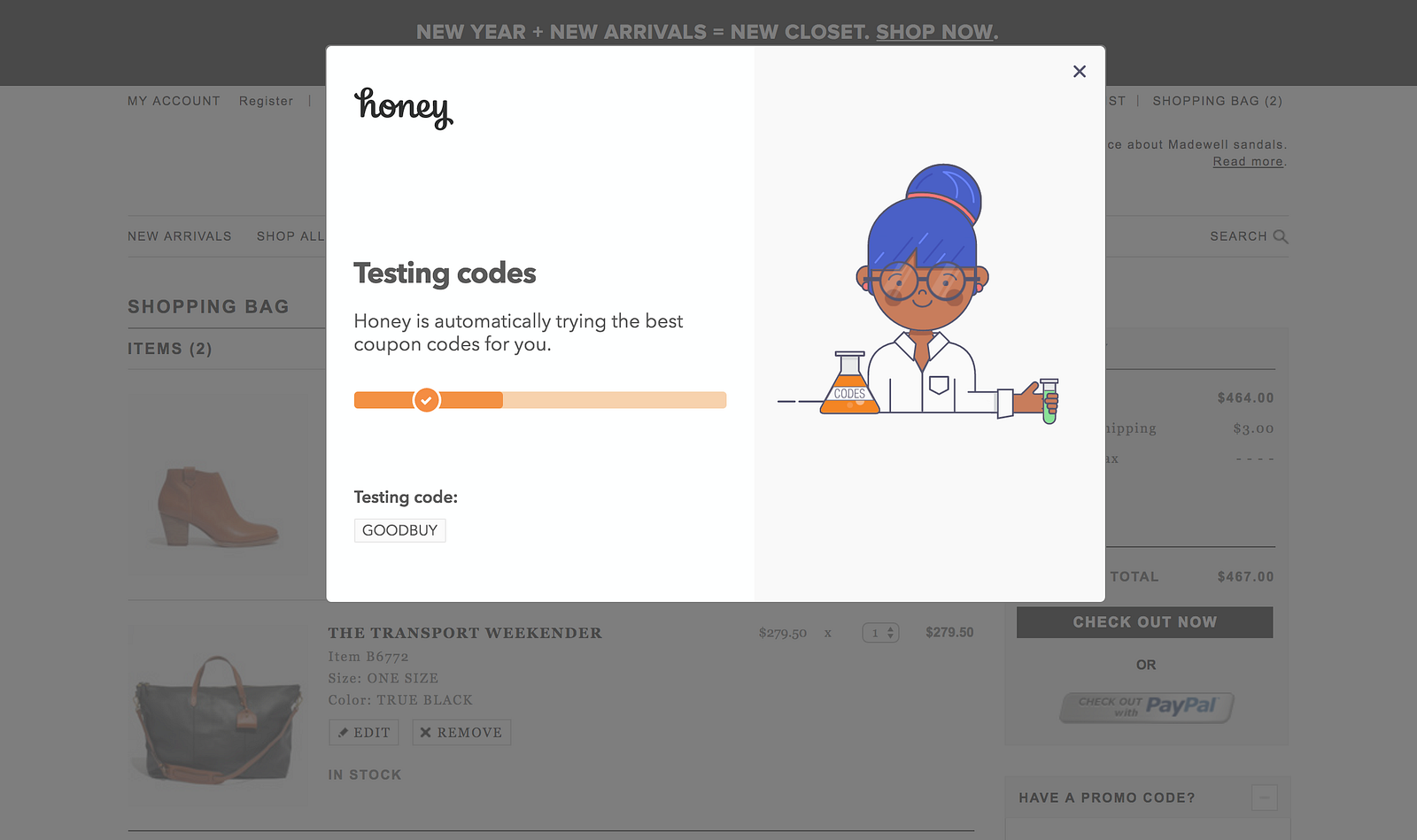
Task: Click the SEARCH magnifying glass icon
Action: click(x=1281, y=236)
